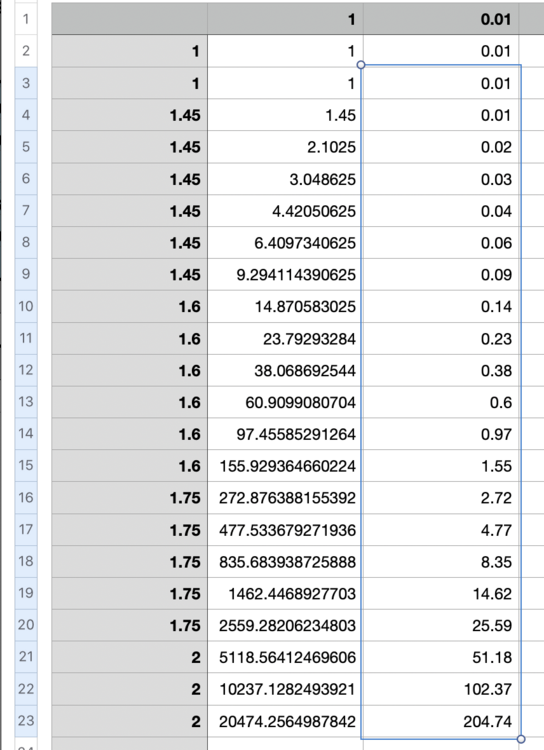Click the cell containing 3.048625
Viewport: 544px width, 750px height.
[285, 179]
